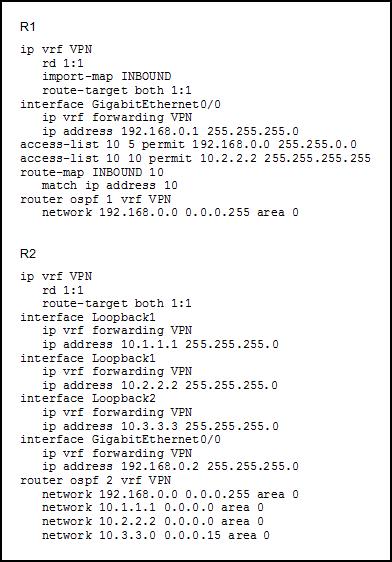This screenshot has width=392, height=562.
Task: Click R1's network 192.168.0.0 area 0 line
Action: [170, 213]
